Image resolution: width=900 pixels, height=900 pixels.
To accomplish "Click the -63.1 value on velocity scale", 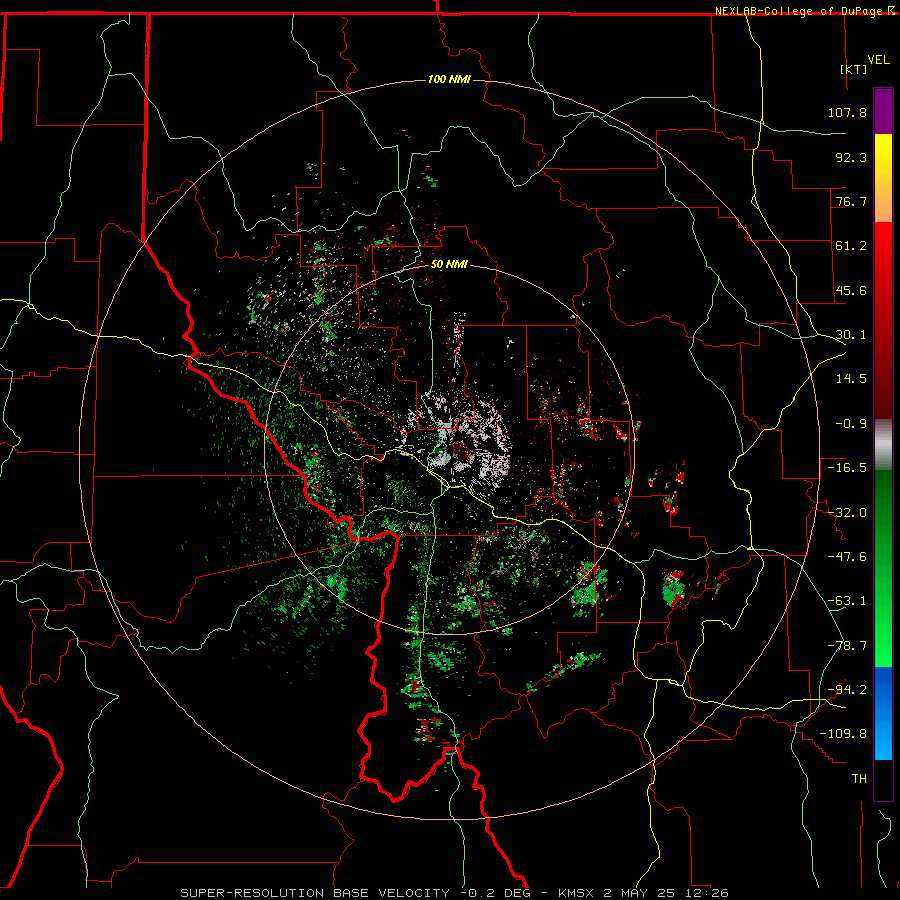I will tap(847, 600).
